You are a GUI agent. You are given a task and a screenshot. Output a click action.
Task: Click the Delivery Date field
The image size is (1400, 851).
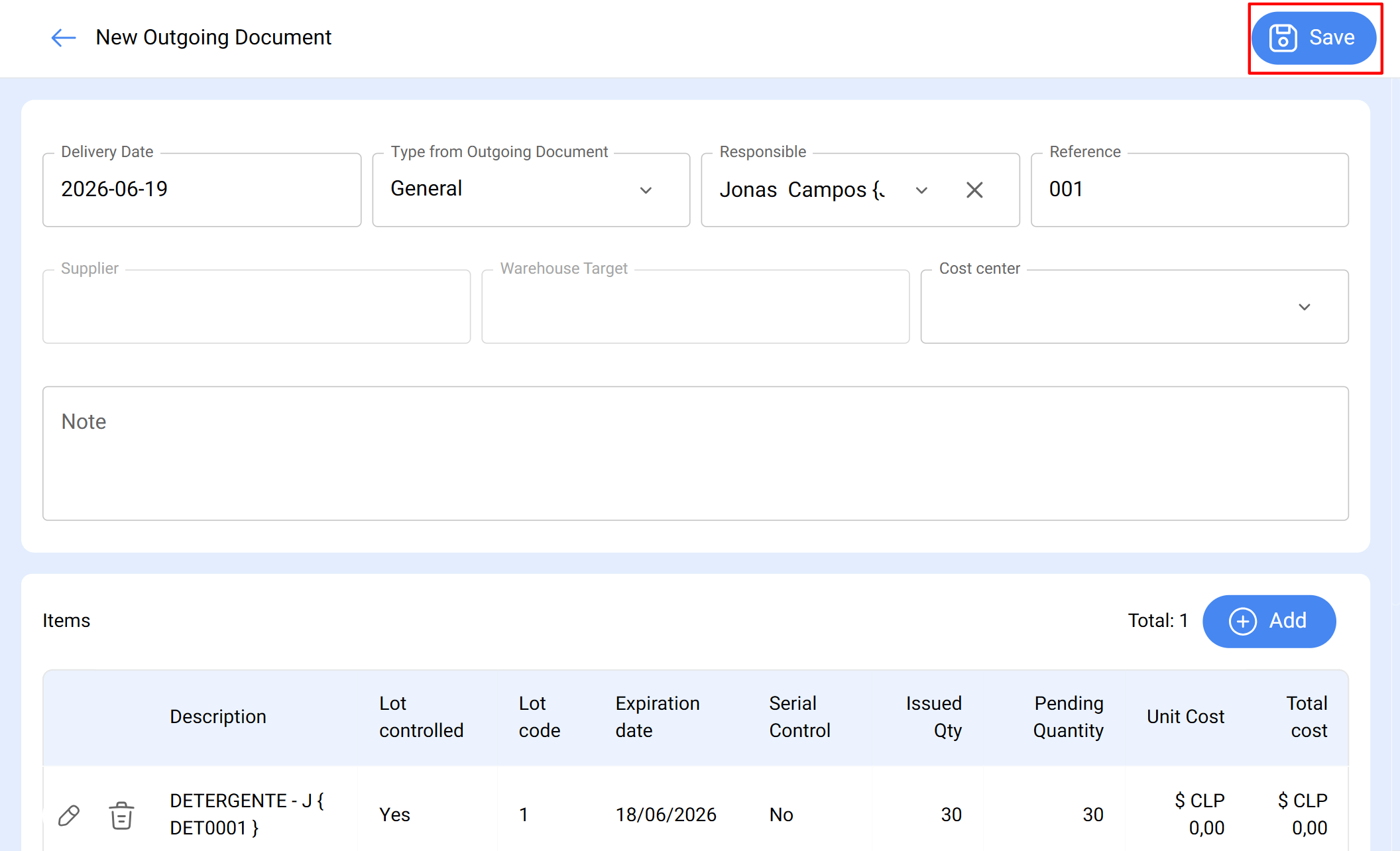(202, 190)
